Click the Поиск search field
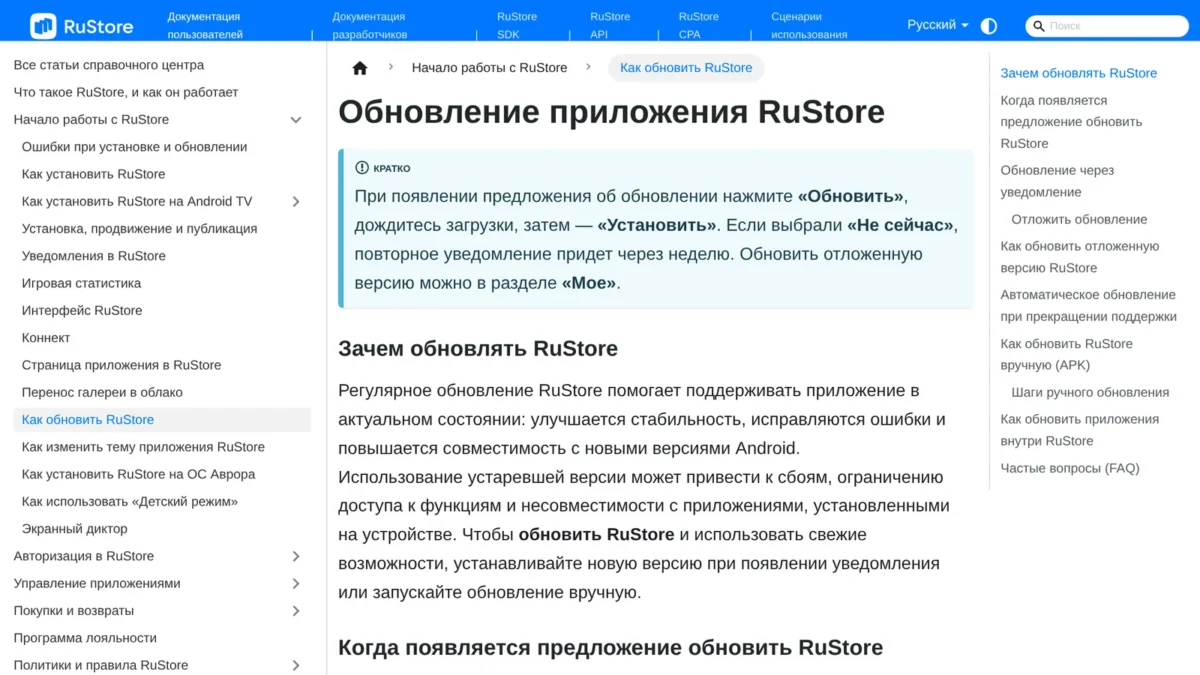The width and height of the screenshot is (1200, 675). [x=1107, y=26]
